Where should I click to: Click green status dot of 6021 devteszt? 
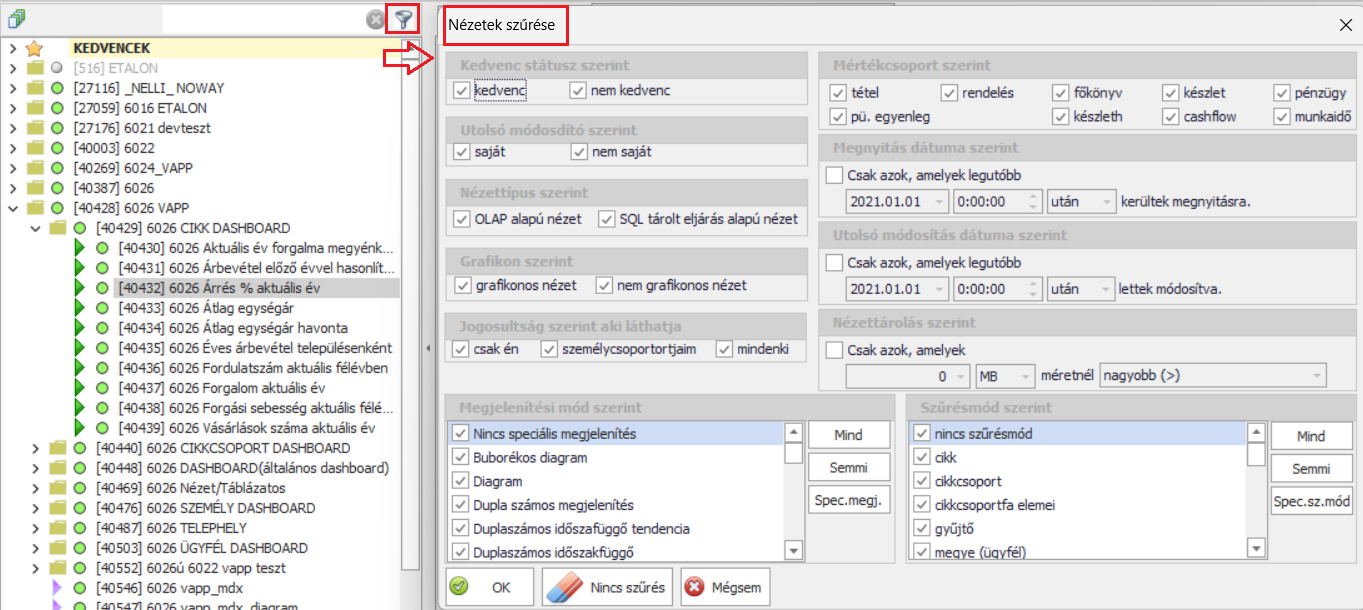(57, 128)
